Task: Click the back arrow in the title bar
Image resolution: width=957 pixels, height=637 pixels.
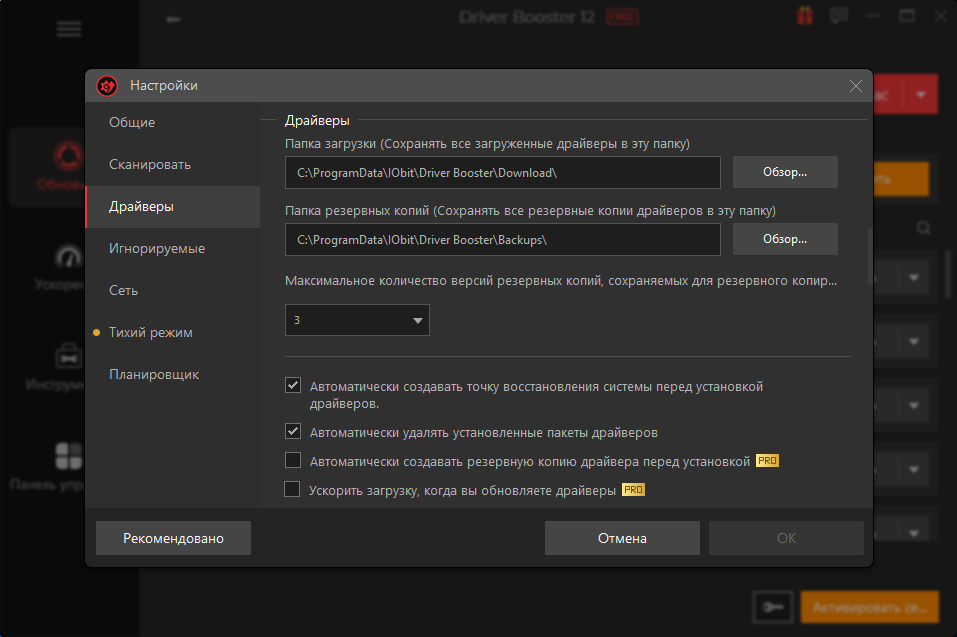Action: pyautogui.click(x=174, y=17)
